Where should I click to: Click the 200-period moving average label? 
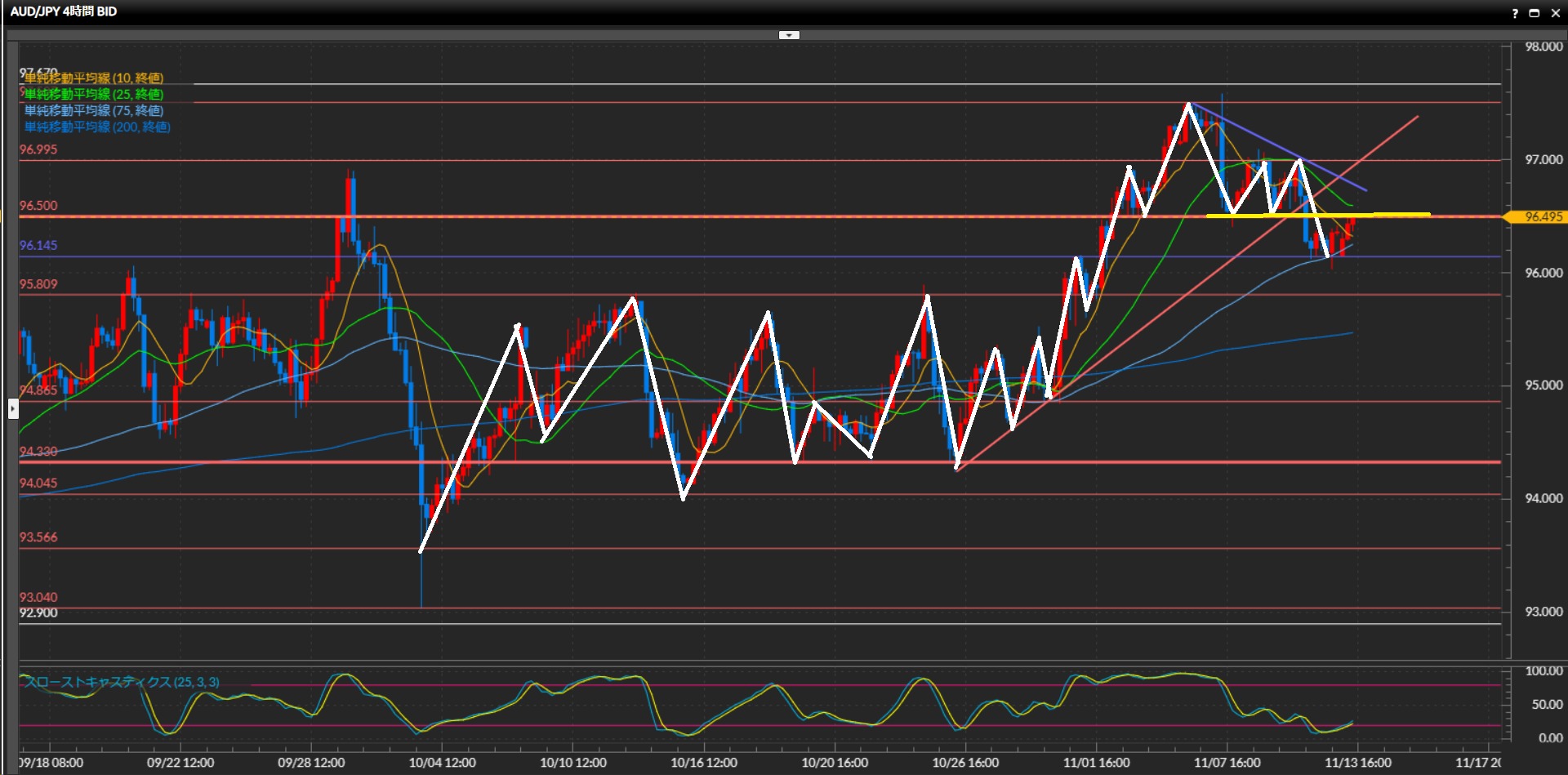tap(96, 127)
